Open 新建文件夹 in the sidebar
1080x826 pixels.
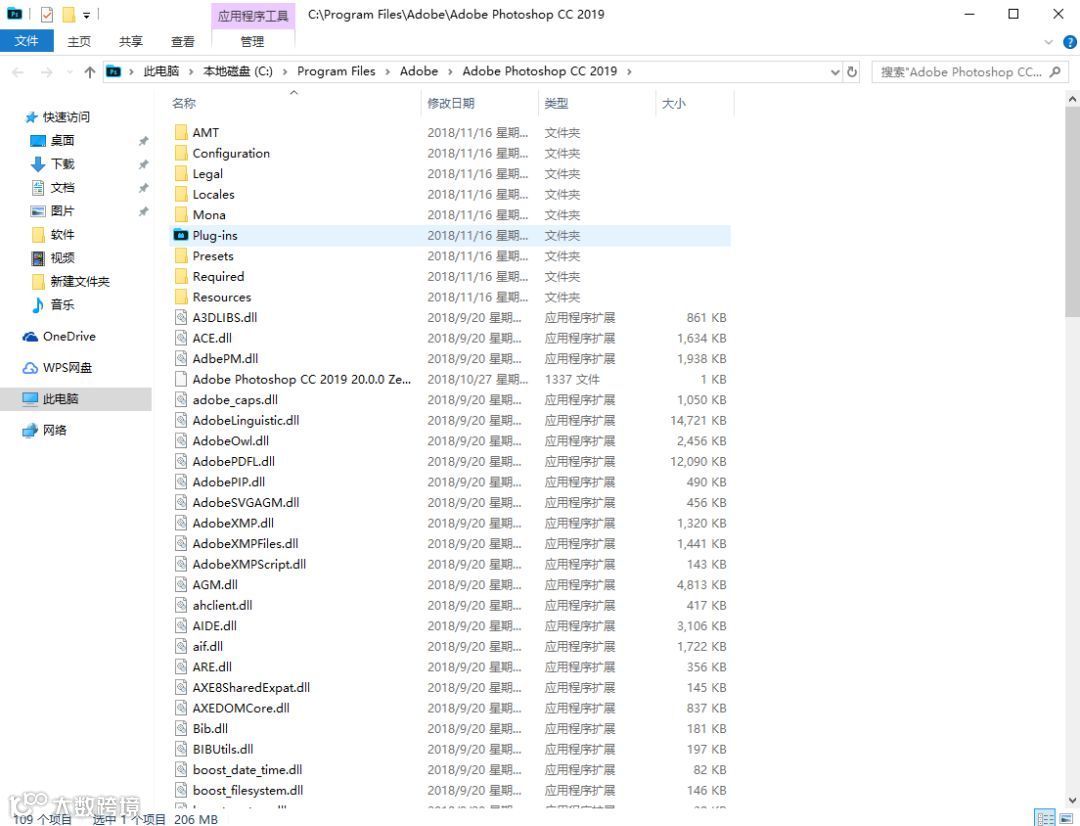point(79,282)
